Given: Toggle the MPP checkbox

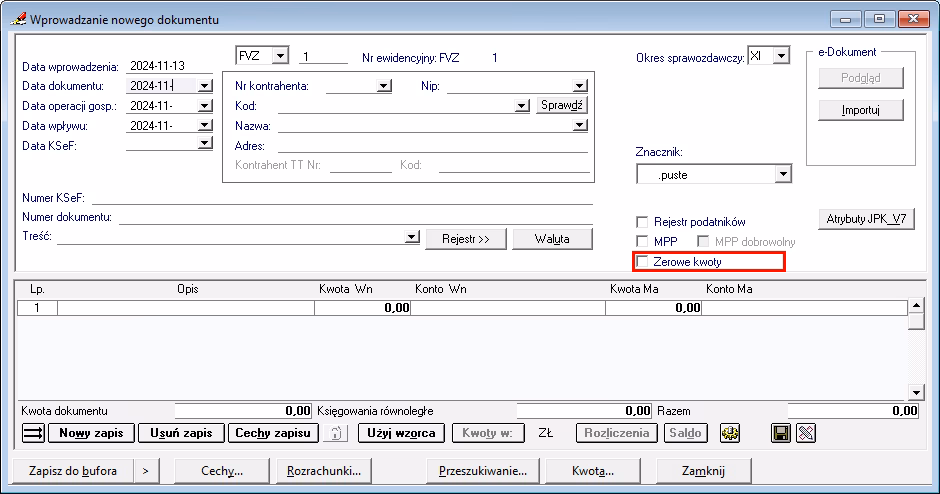Looking at the screenshot, I should [x=644, y=242].
